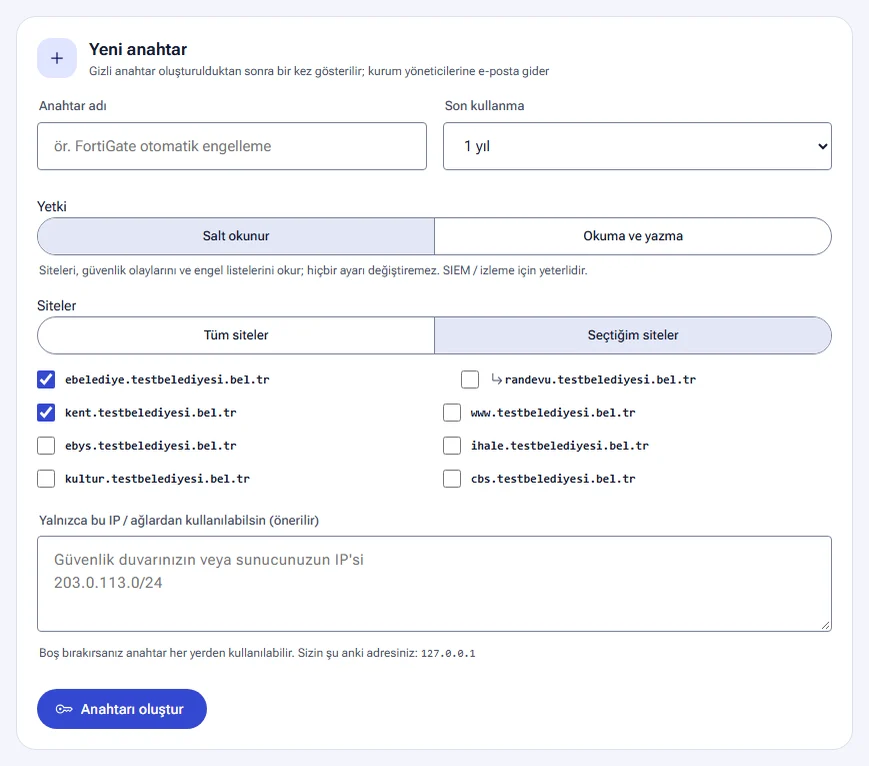869x766 pixels.
Task: Click the Yalnızca bu IP / ağlardan label
Action: tap(179, 520)
